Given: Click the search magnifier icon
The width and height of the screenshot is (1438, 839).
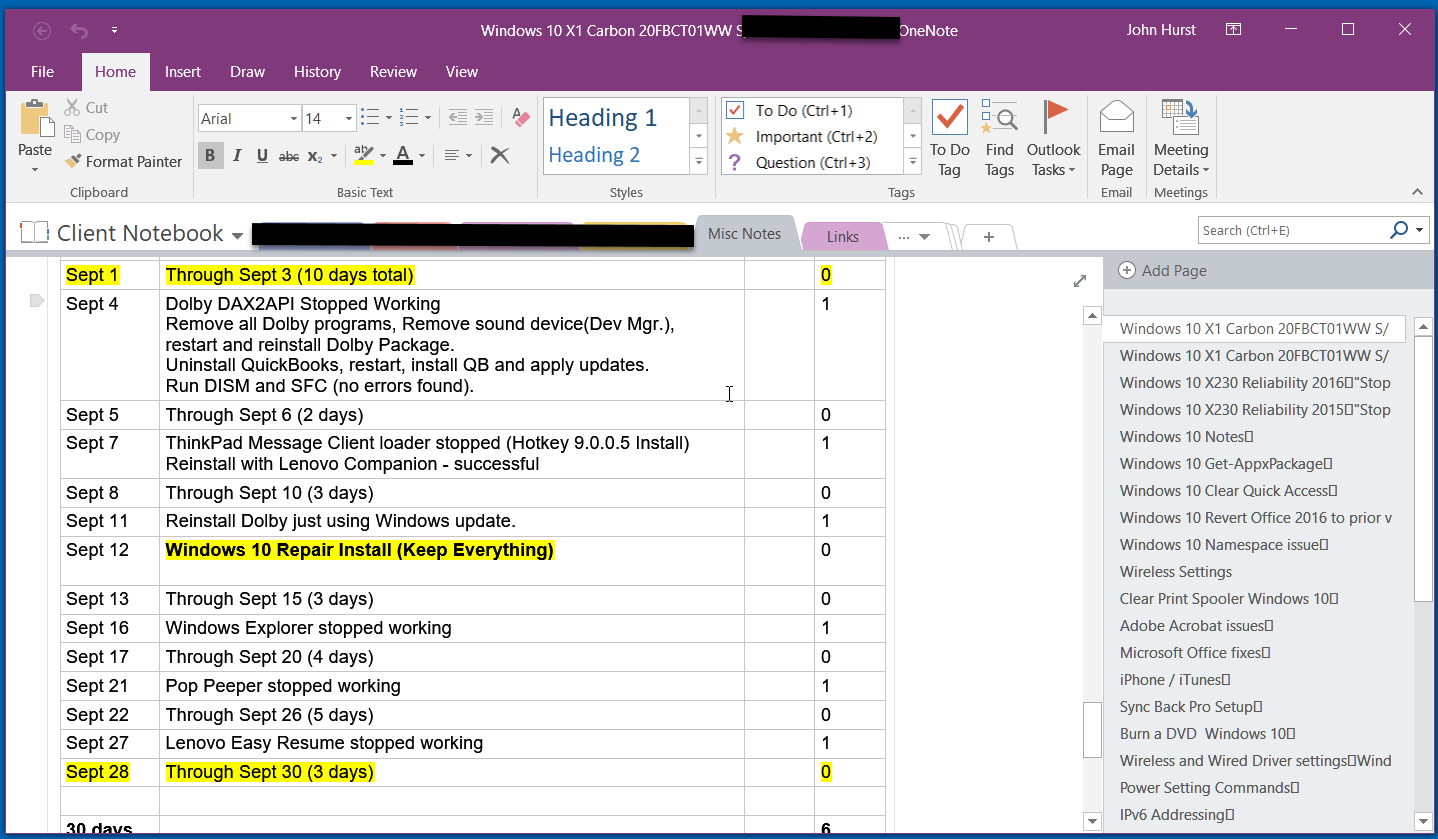Looking at the screenshot, I should tap(1399, 230).
